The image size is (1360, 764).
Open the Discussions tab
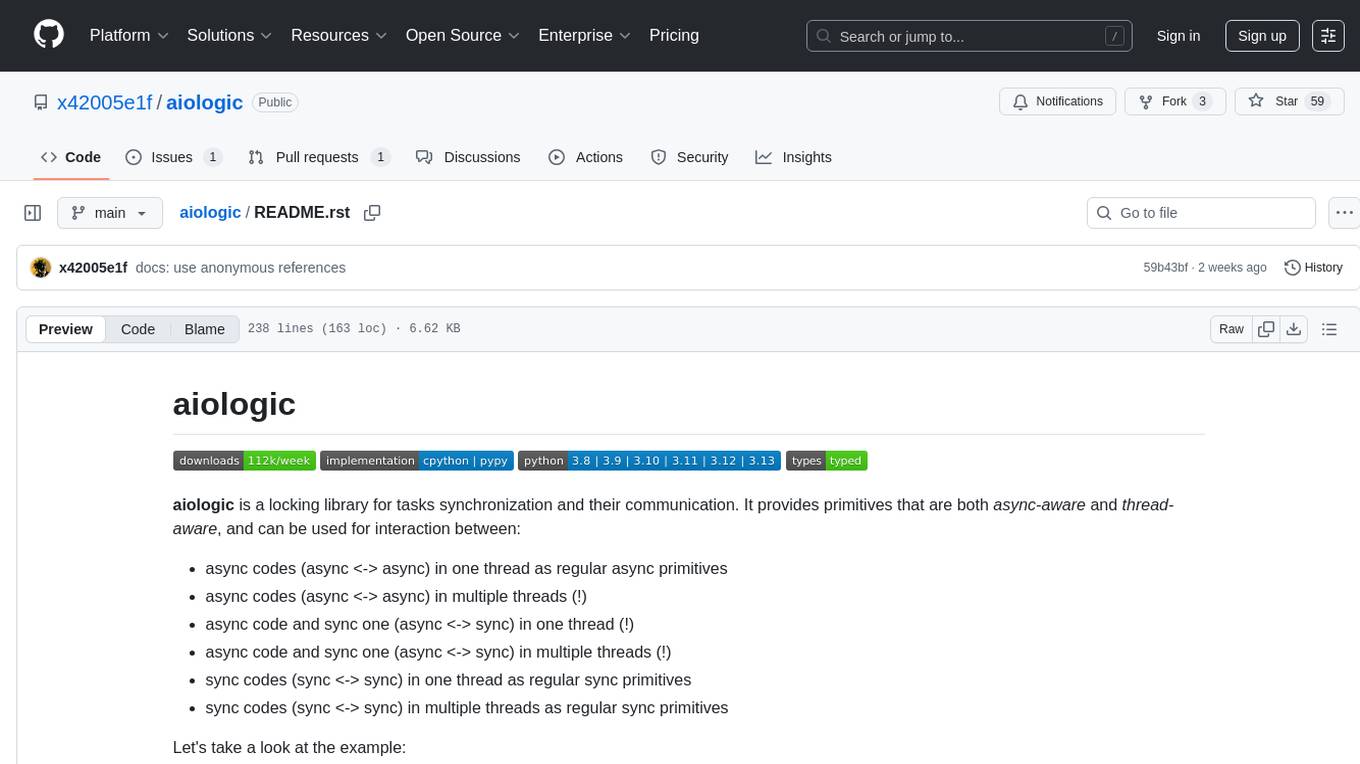(468, 157)
